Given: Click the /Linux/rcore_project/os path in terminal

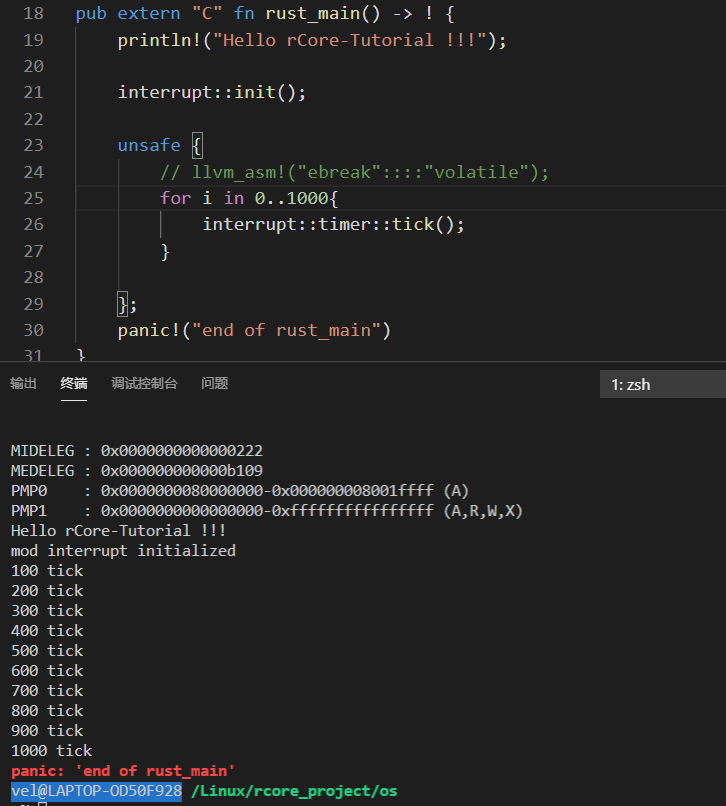Looking at the screenshot, I should click(x=294, y=791).
